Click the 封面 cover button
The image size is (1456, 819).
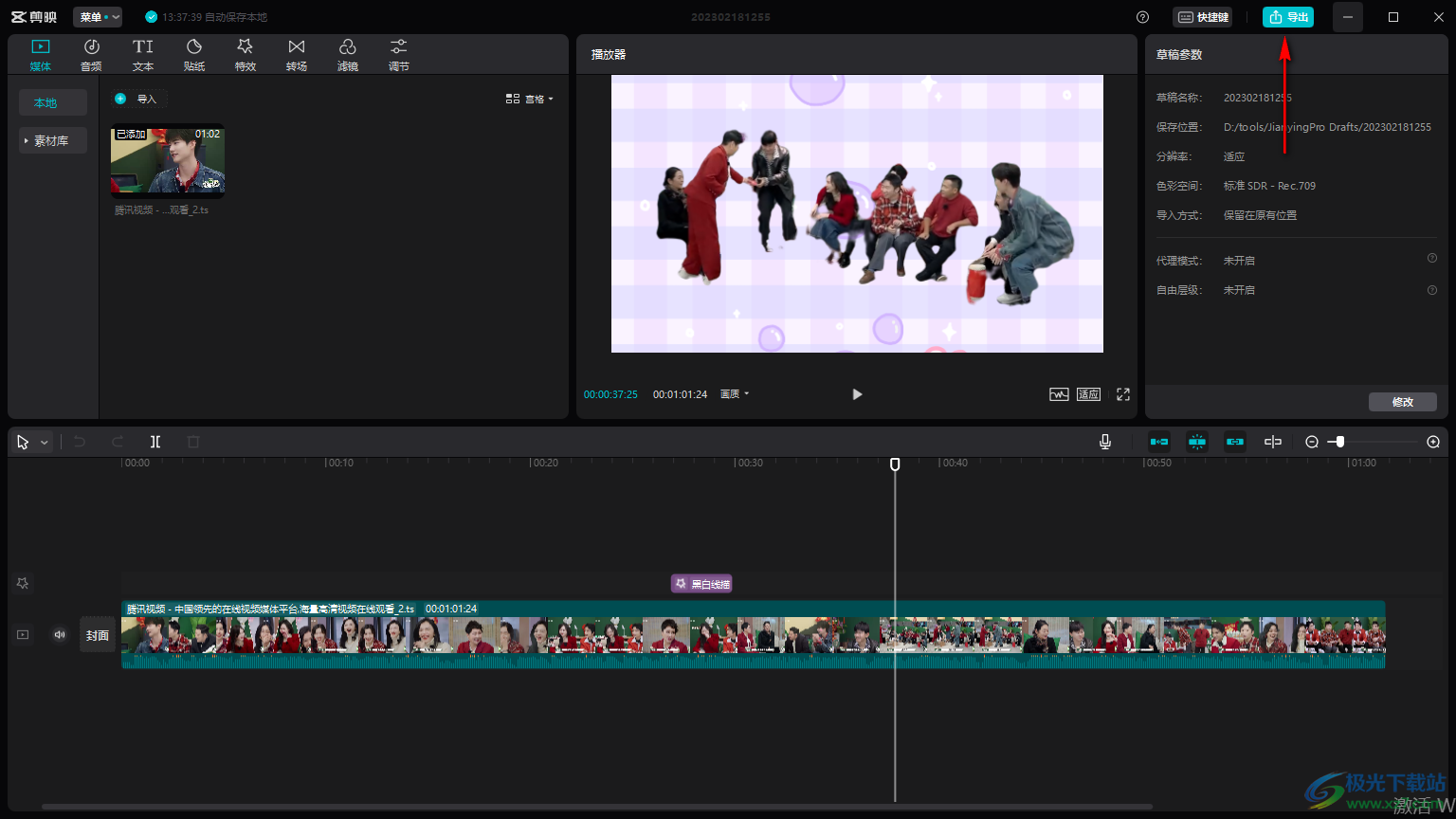click(98, 635)
